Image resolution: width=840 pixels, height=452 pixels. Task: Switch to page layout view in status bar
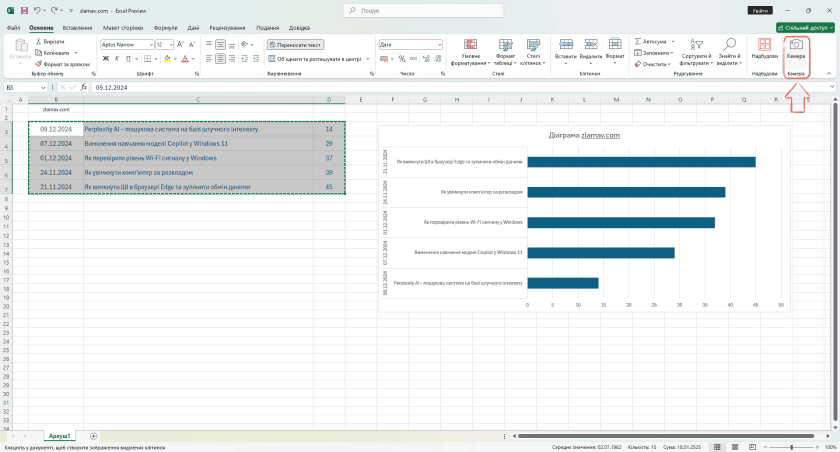(x=735, y=447)
